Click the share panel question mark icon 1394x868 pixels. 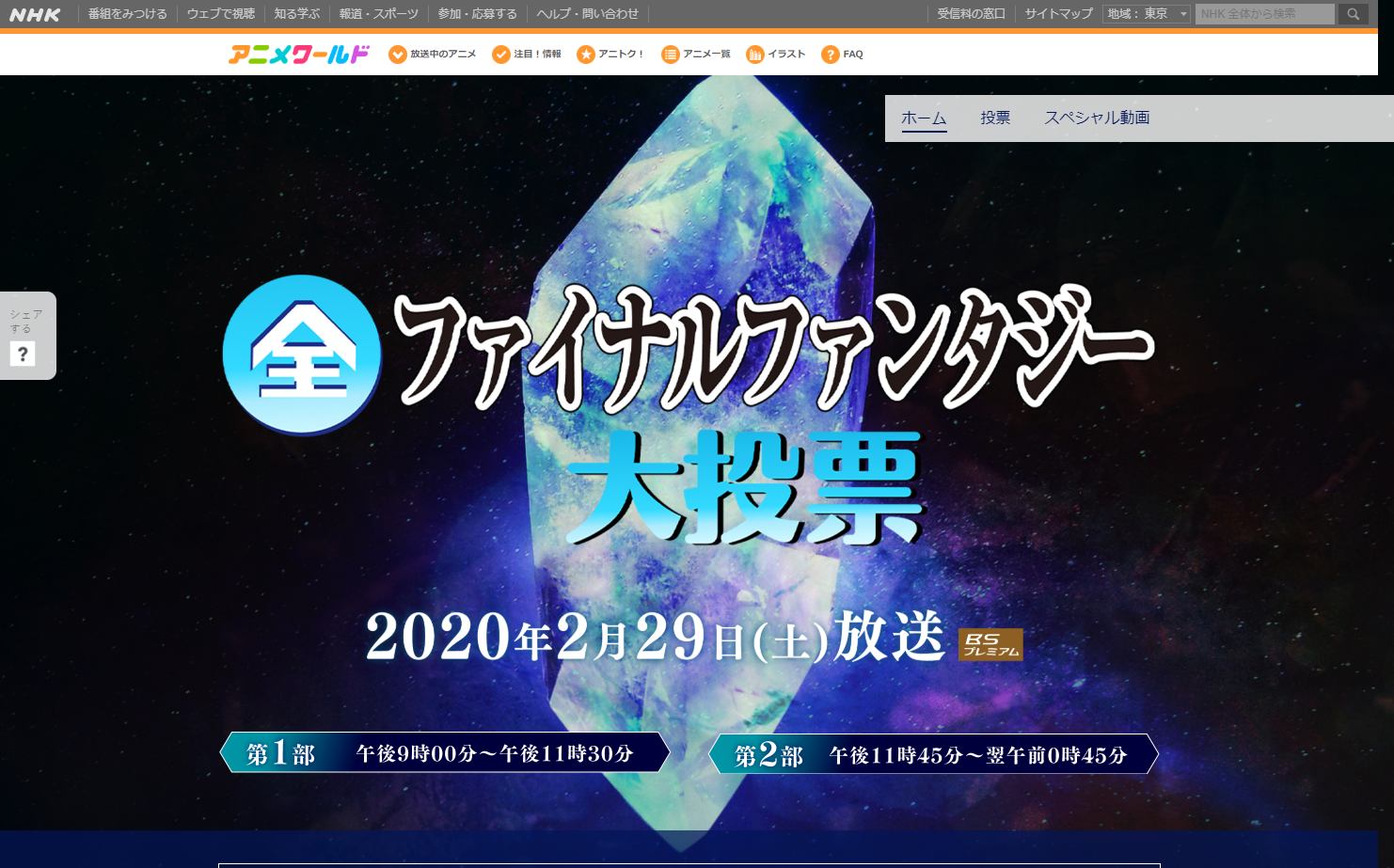[23, 354]
